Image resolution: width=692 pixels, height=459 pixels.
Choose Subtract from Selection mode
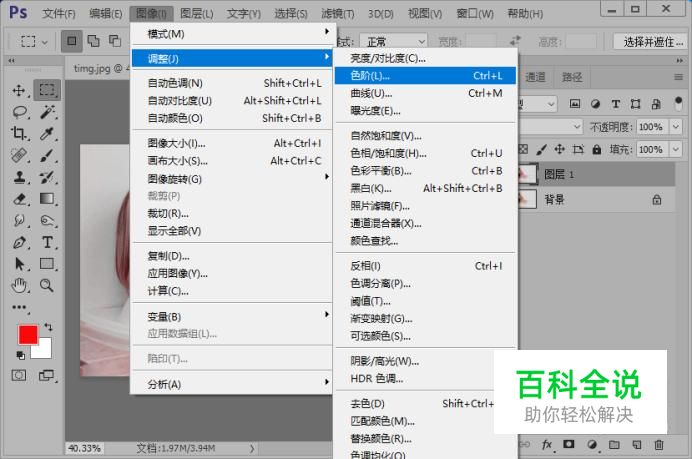[x=115, y=41]
